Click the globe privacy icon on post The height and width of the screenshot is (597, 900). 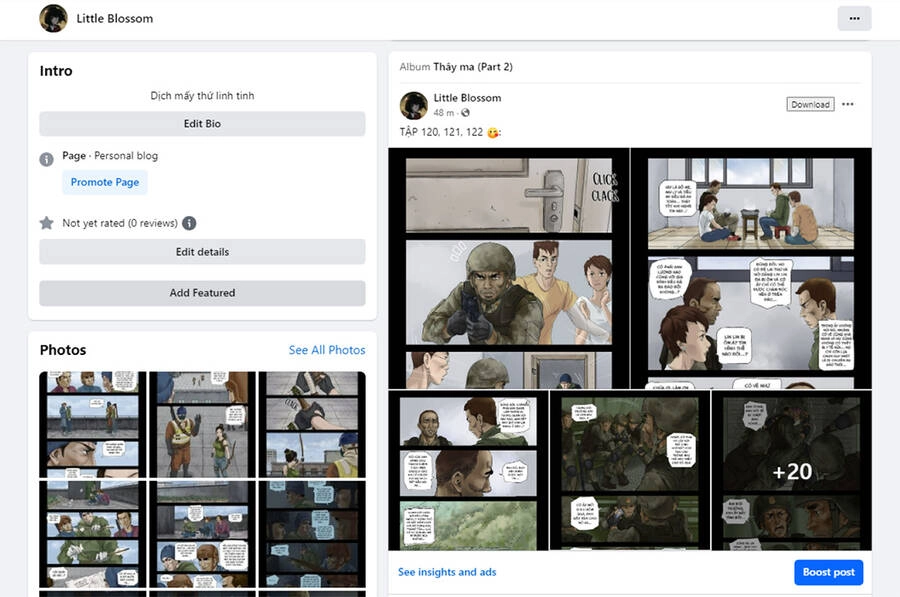(465, 113)
